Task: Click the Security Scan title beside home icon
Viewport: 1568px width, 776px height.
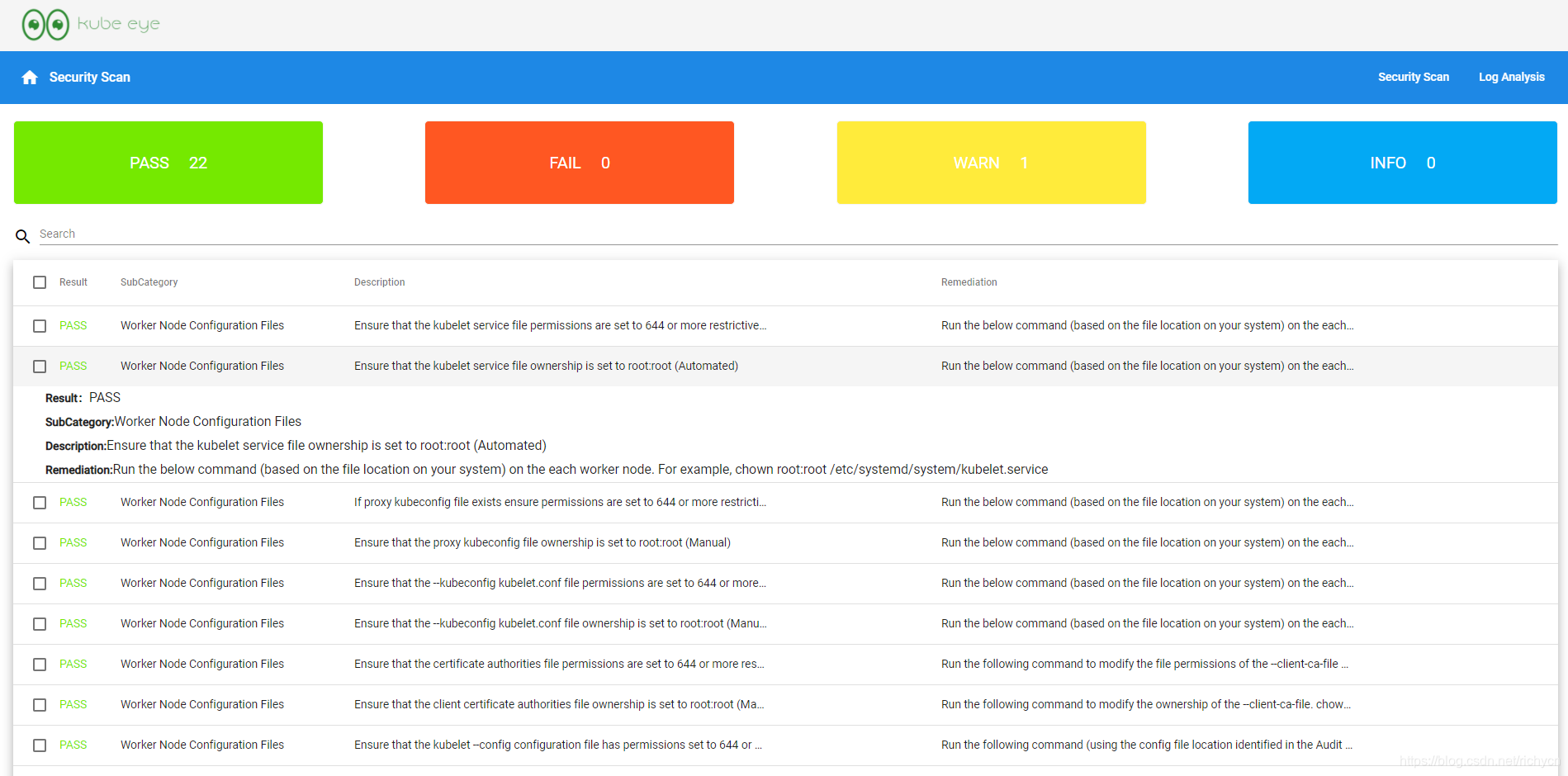Action: pos(90,77)
